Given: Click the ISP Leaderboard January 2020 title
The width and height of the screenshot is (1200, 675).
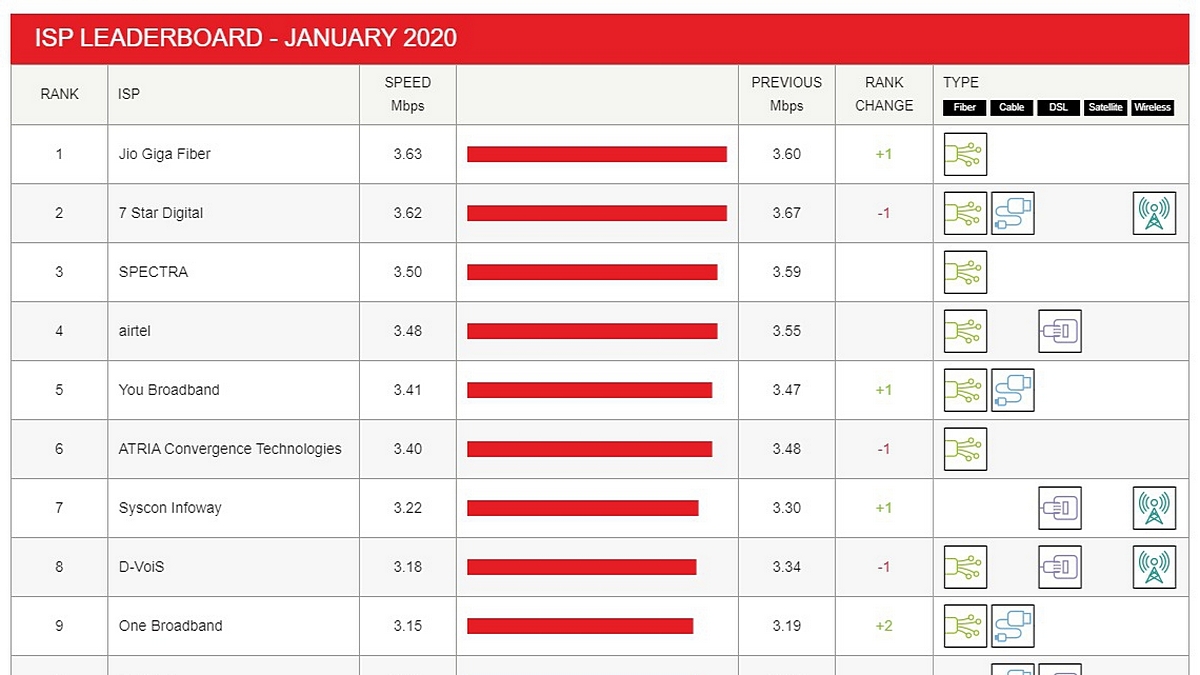Looking at the screenshot, I should (246, 38).
